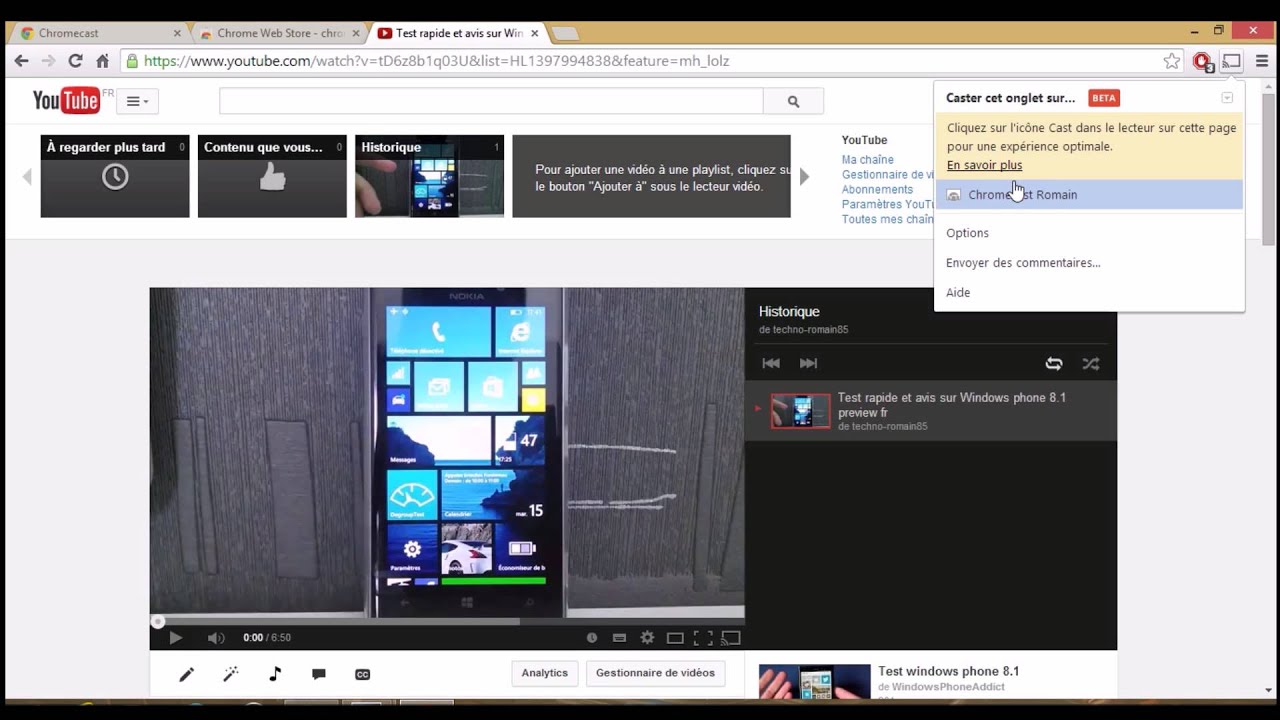Open the Chrome menu button
The height and width of the screenshot is (720, 1280).
1261,61
